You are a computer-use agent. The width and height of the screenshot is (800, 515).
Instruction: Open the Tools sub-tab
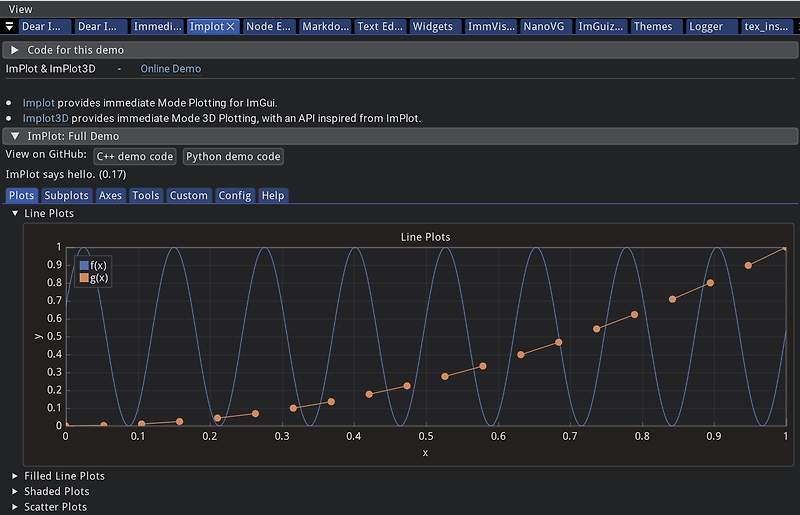pyautogui.click(x=146, y=195)
